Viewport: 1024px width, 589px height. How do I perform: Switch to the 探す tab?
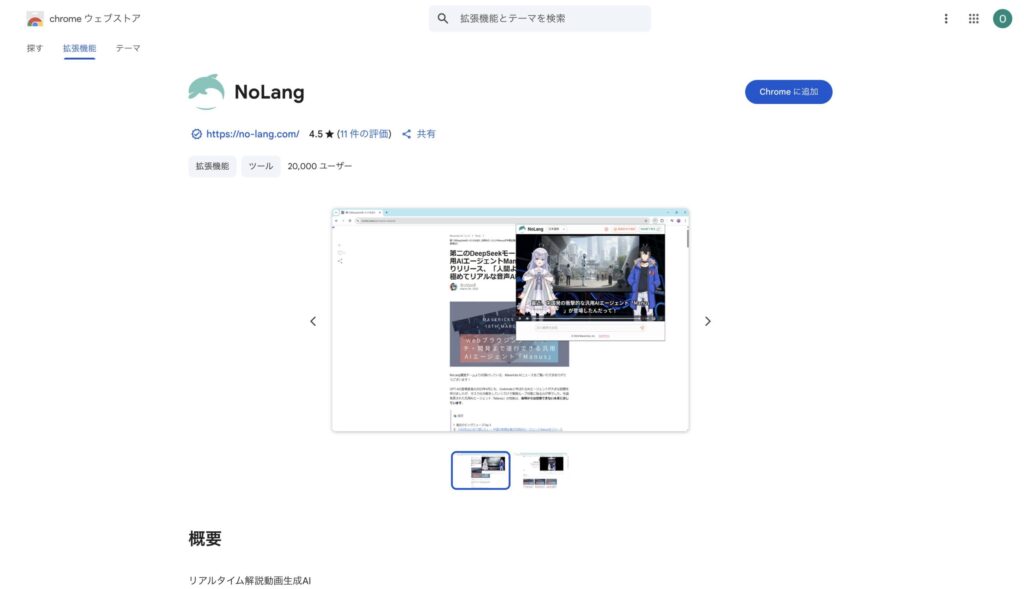tap(35, 48)
